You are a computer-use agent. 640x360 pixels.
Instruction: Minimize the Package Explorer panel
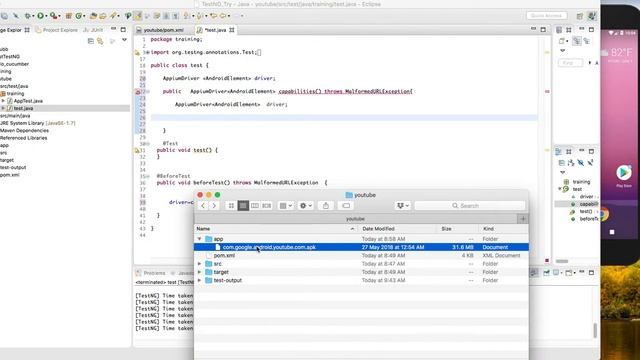[x=113, y=29]
